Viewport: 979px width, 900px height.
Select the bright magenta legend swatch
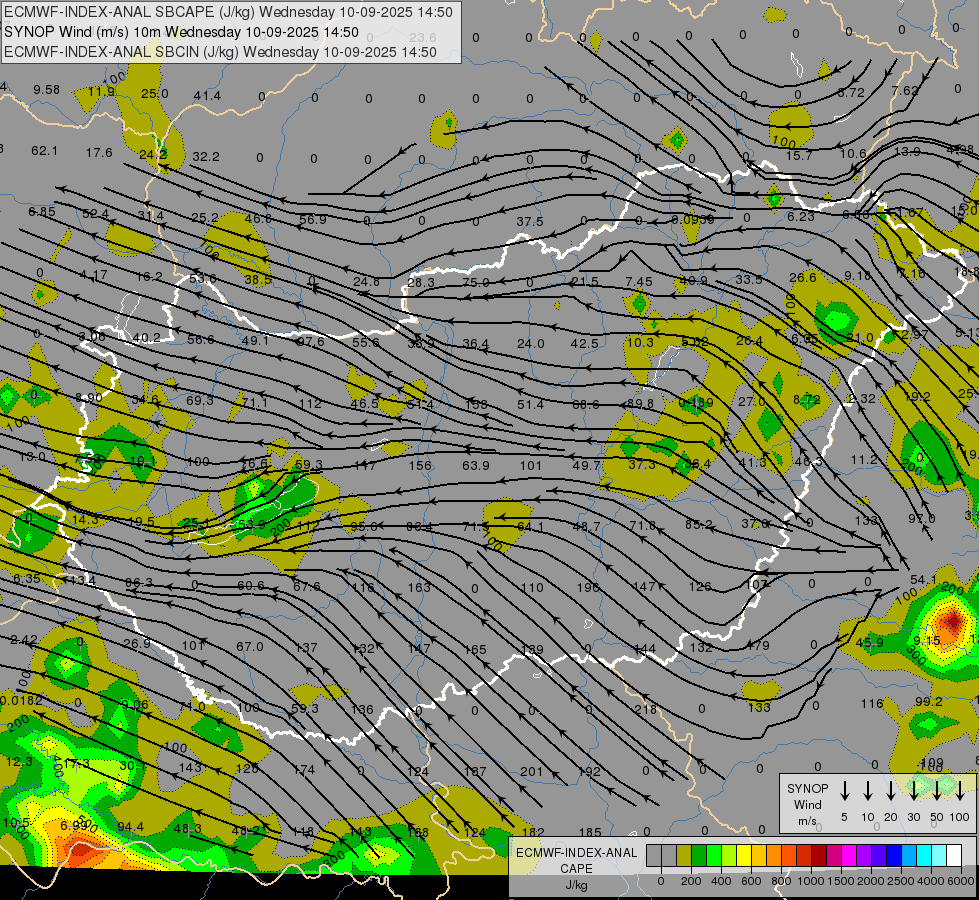click(x=849, y=856)
